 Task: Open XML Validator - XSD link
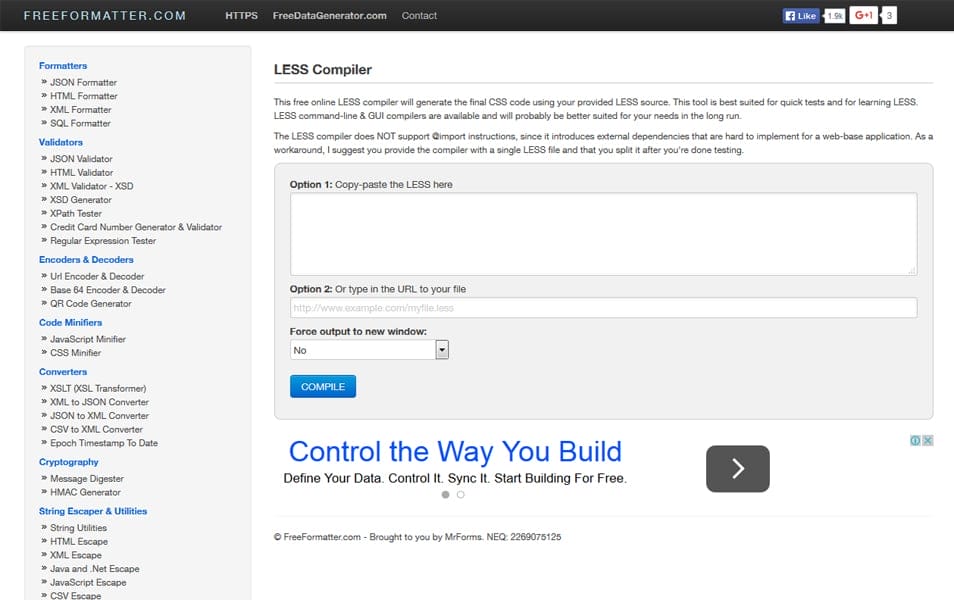(x=92, y=186)
